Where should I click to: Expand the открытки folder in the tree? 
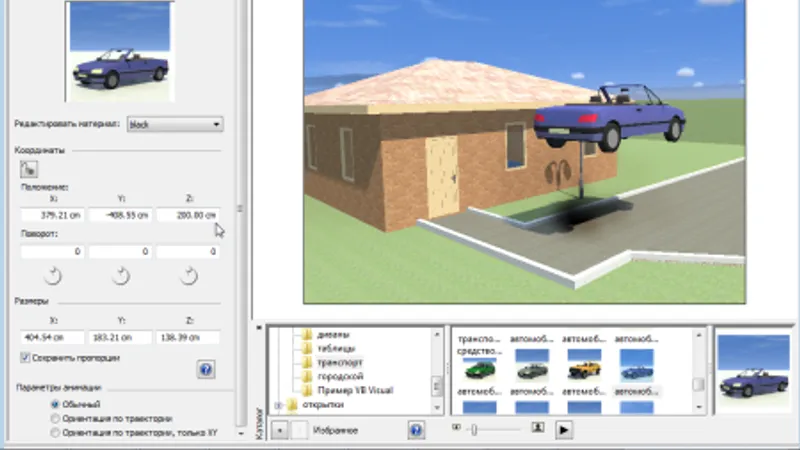(279, 406)
